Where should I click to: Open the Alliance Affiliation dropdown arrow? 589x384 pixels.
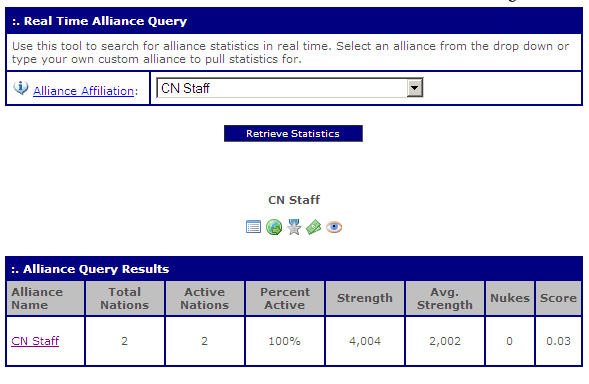pos(415,88)
